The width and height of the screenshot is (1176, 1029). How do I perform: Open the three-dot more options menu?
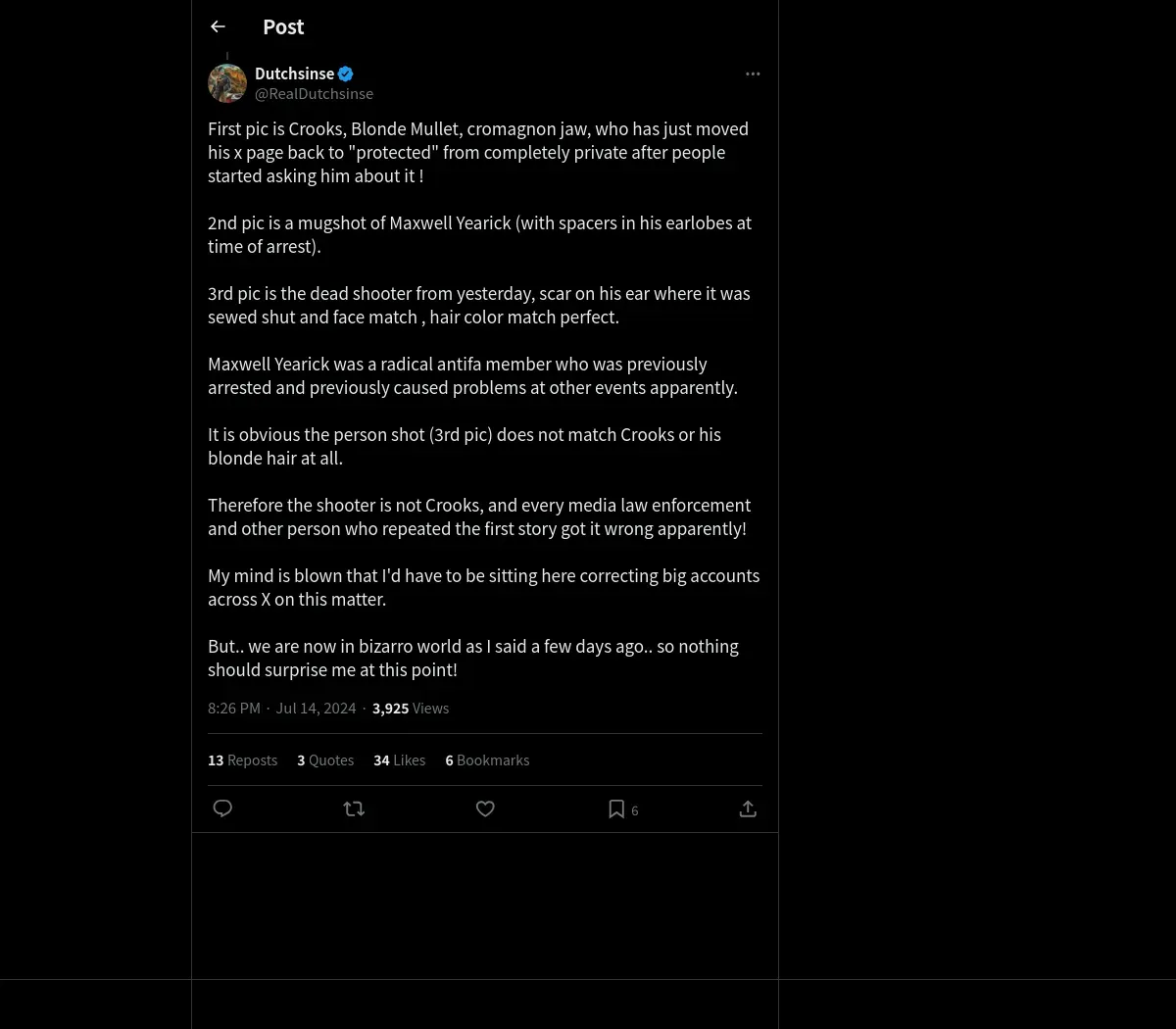753,73
